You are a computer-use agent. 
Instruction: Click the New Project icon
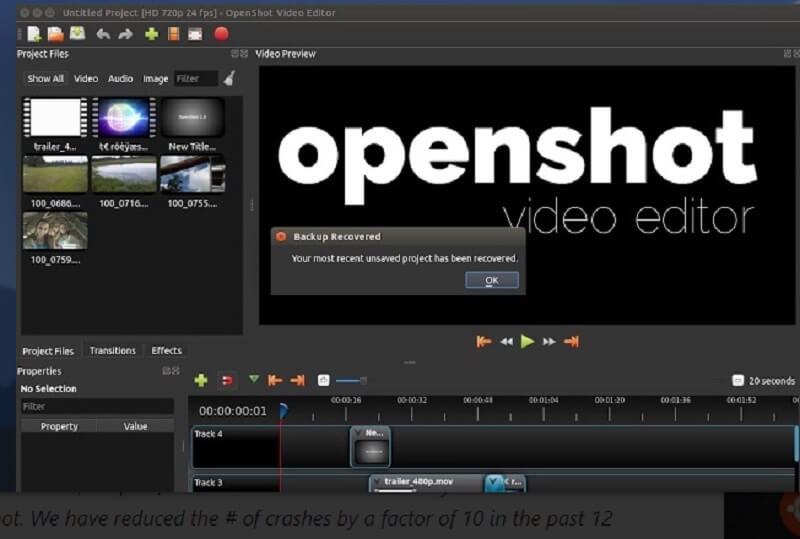click(34, 34)
